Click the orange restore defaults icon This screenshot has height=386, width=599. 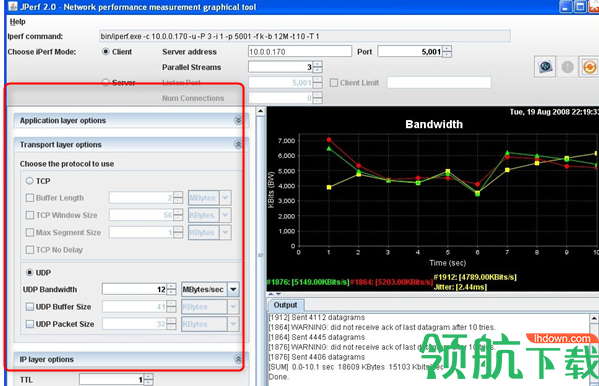point(589,67)
